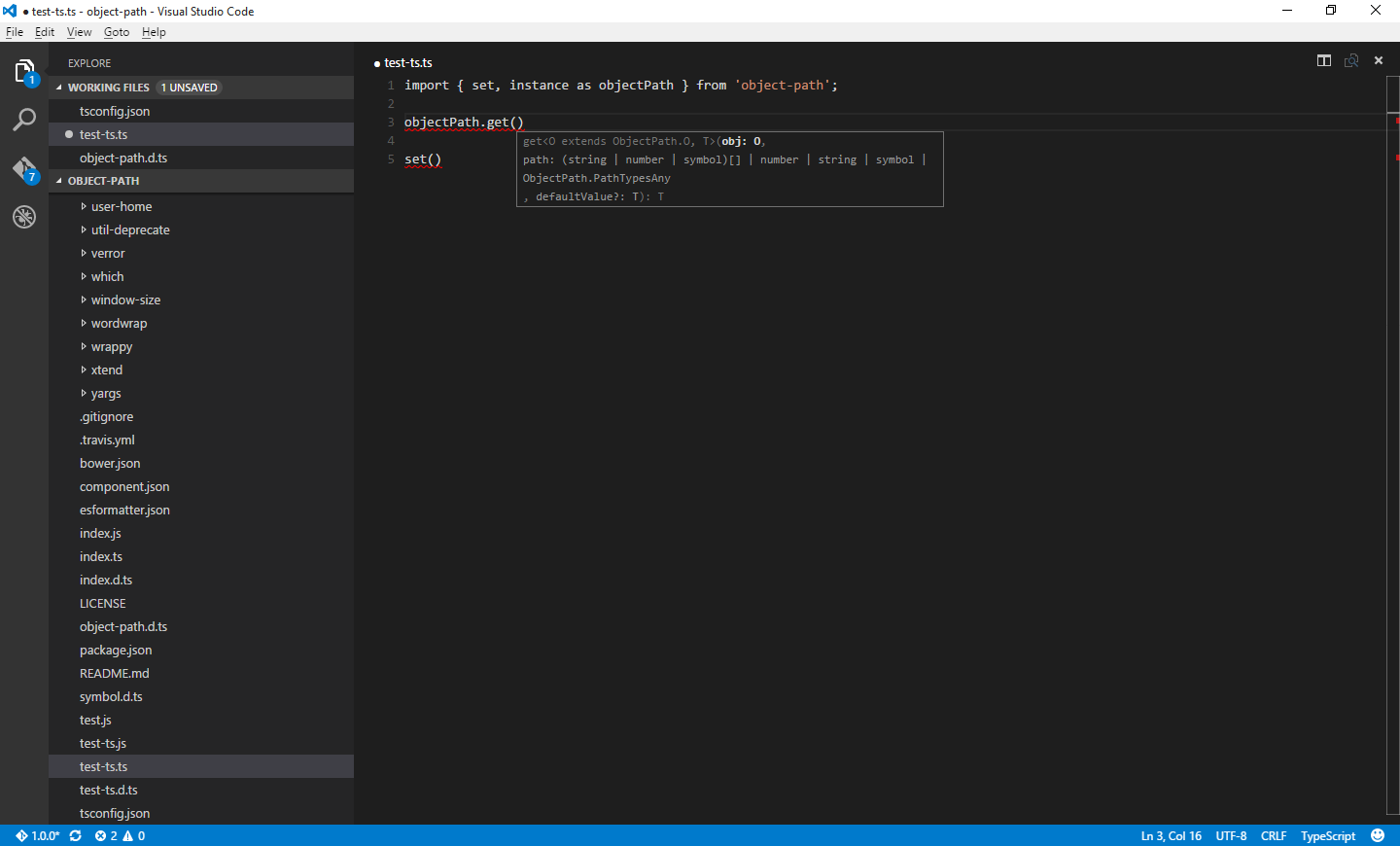Image resolution: width=1400 pixels, height=846 pixels.
Task: Open the LICENSE file
Action: pos(201,603)
